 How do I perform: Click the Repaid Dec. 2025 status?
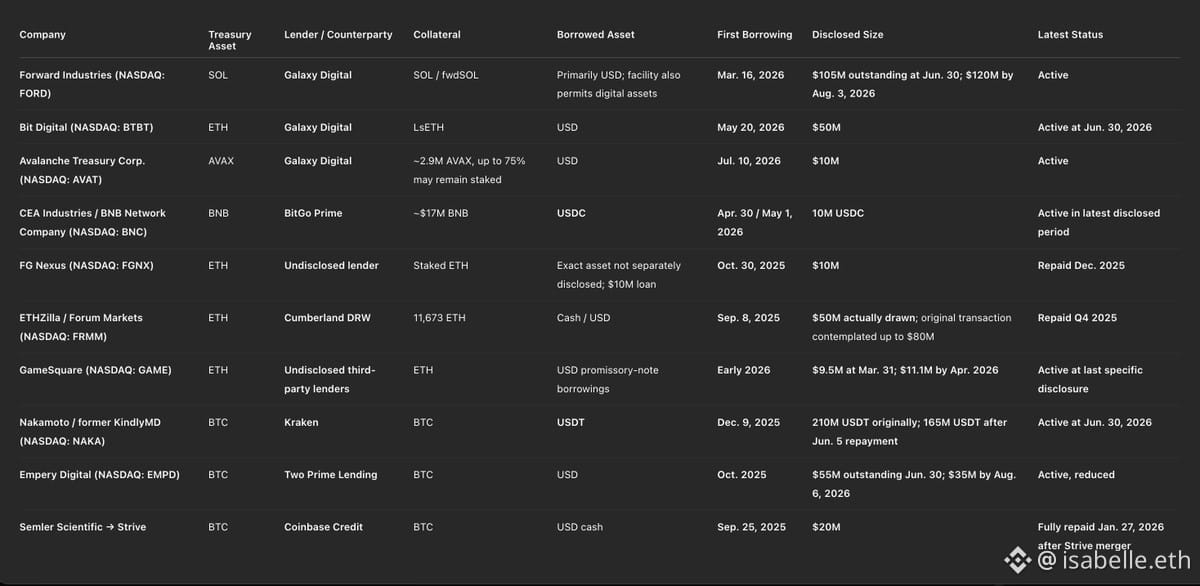(x=1081, y=266)
